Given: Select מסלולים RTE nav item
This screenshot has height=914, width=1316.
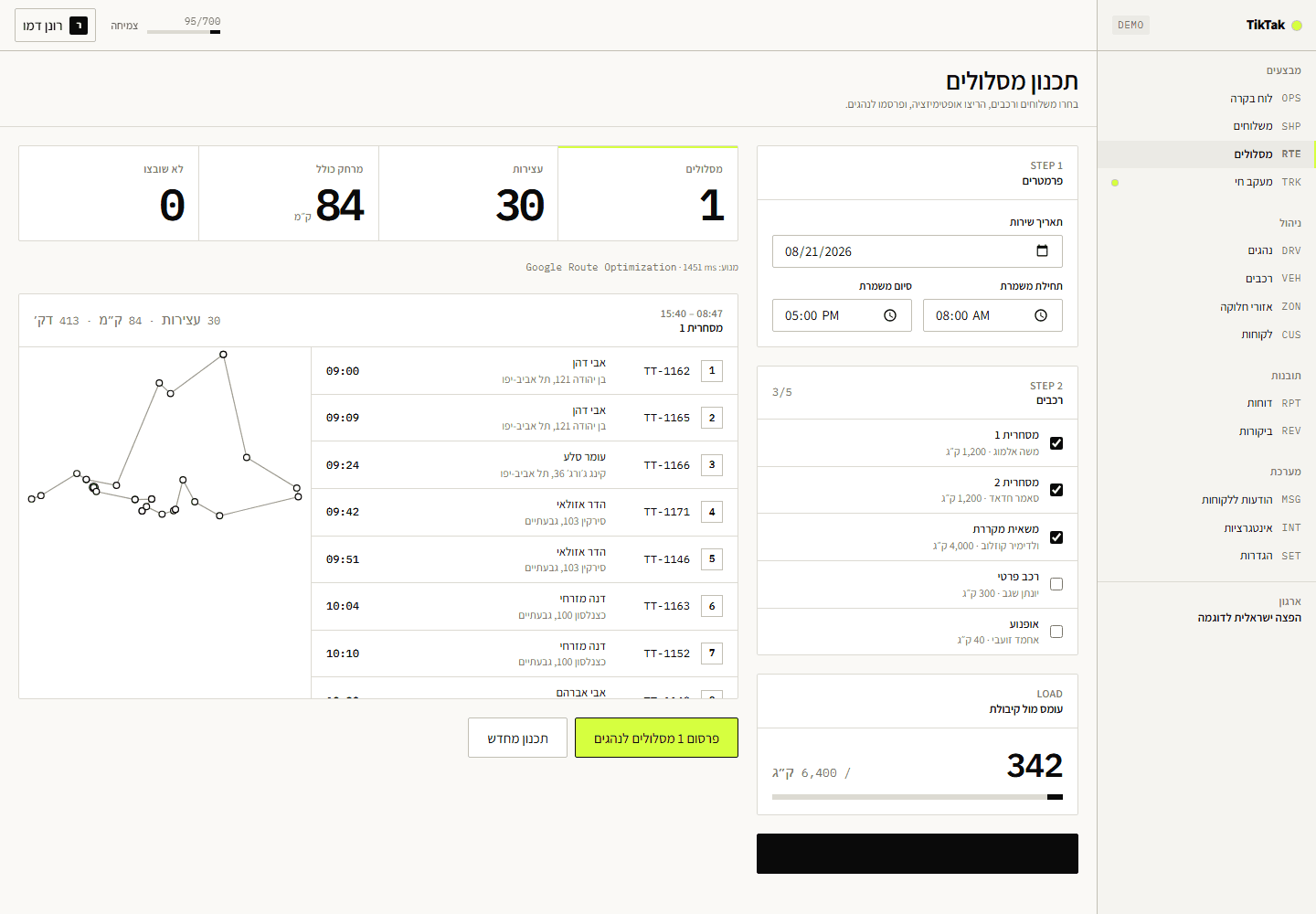Looking at the screenshot, I should (x=1206, y=154).
